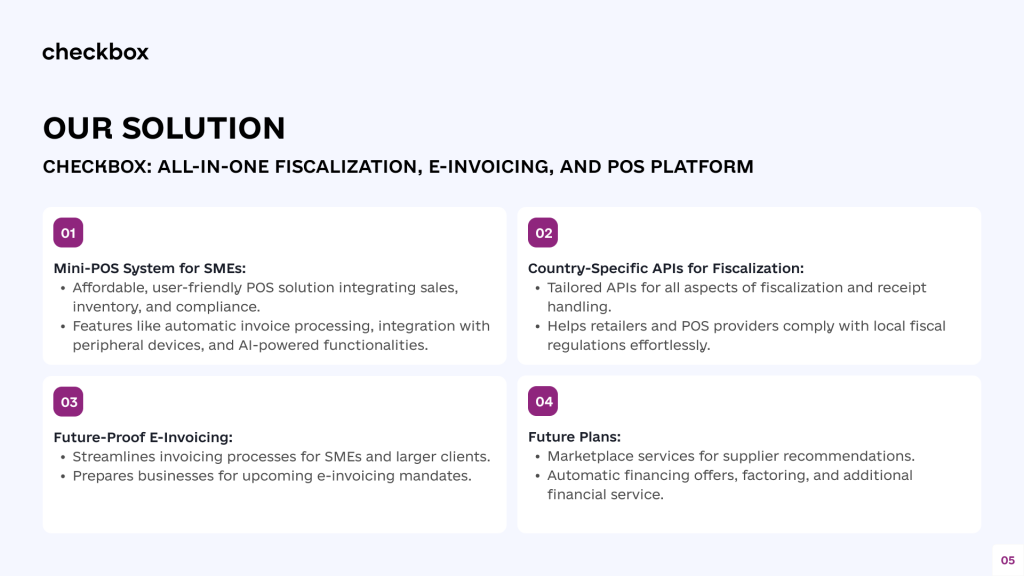Click the purple 01 badge
The width and height of the screenshot is (1024, 576).
[x=68, y=233]
